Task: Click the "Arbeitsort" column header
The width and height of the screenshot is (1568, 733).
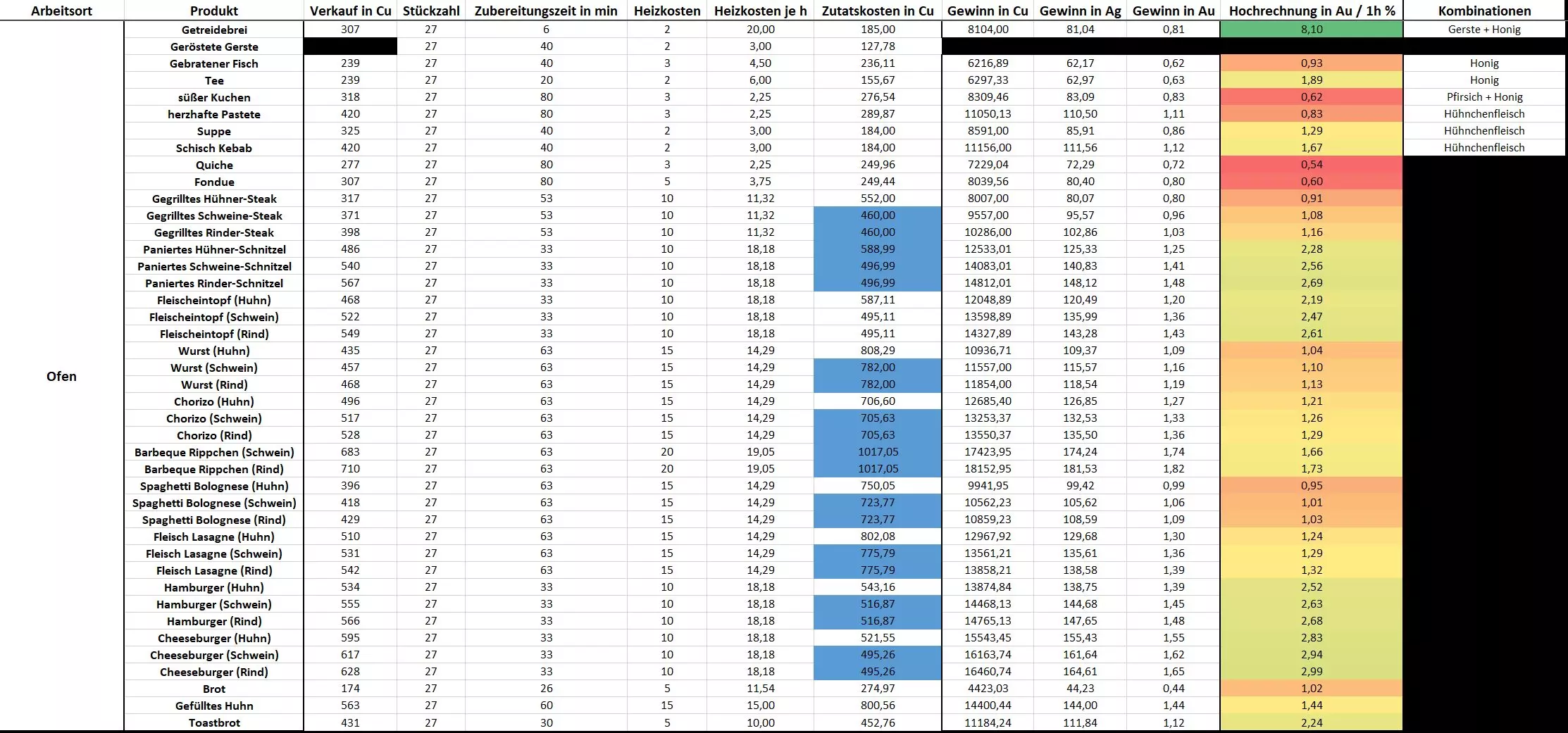Action: tap(61, 11)
